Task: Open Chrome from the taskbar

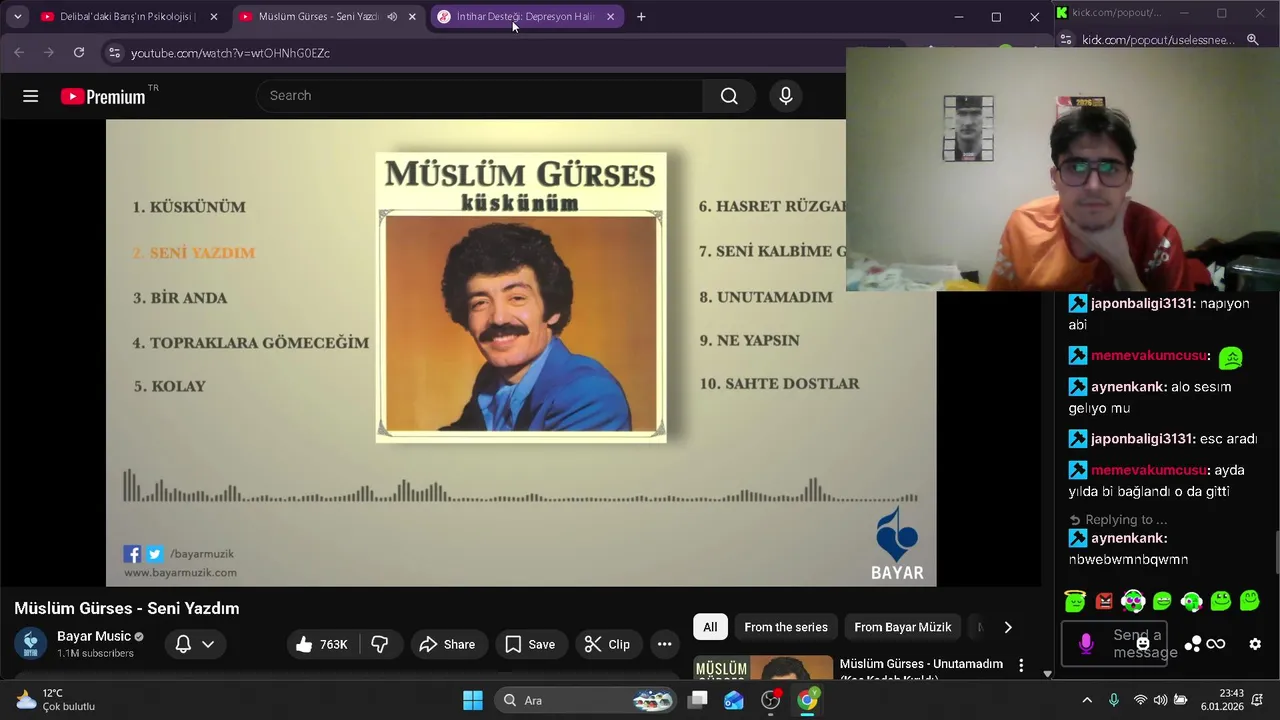Action: [x=807, y=700]
